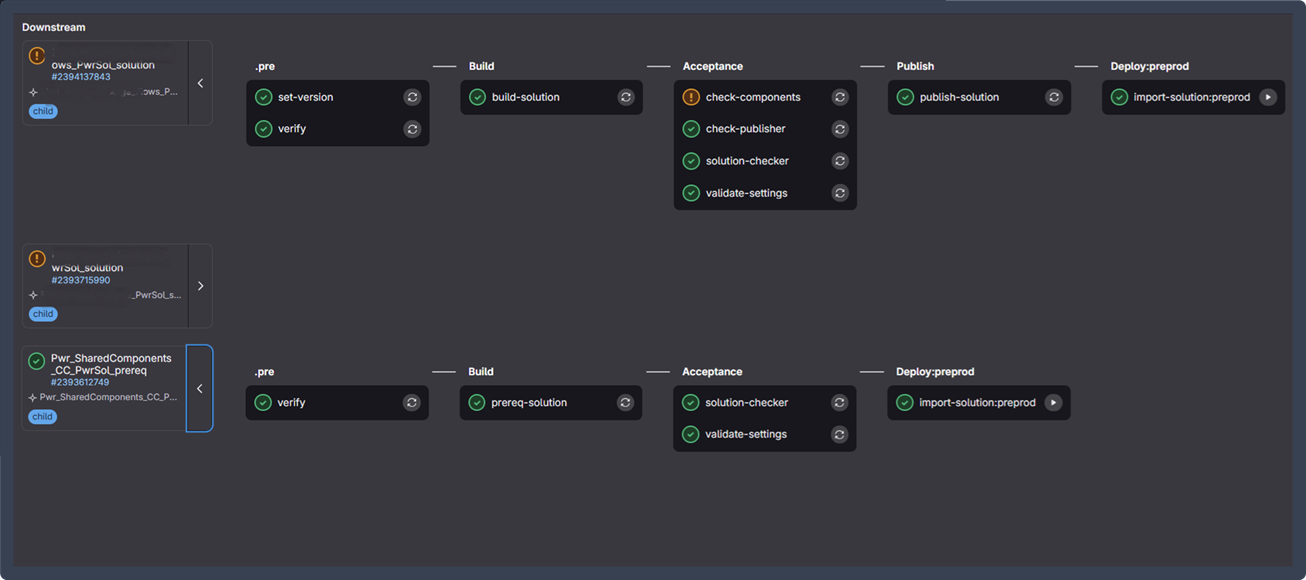This screenshot has height=580, width=1306.
Task: Run import-solution:preprod in the top Deploy stage
Action: click(x=1268, y=97)
